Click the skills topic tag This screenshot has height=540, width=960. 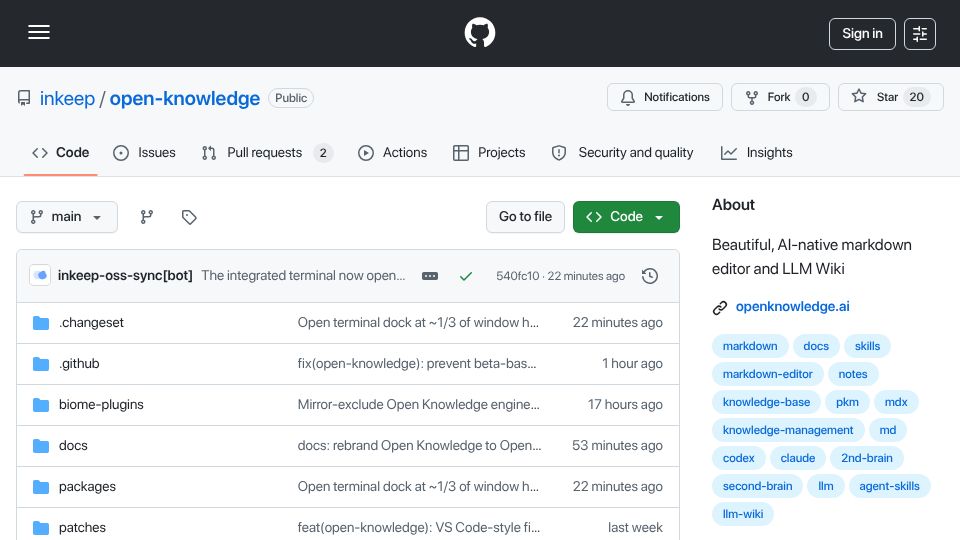[867, 346]
